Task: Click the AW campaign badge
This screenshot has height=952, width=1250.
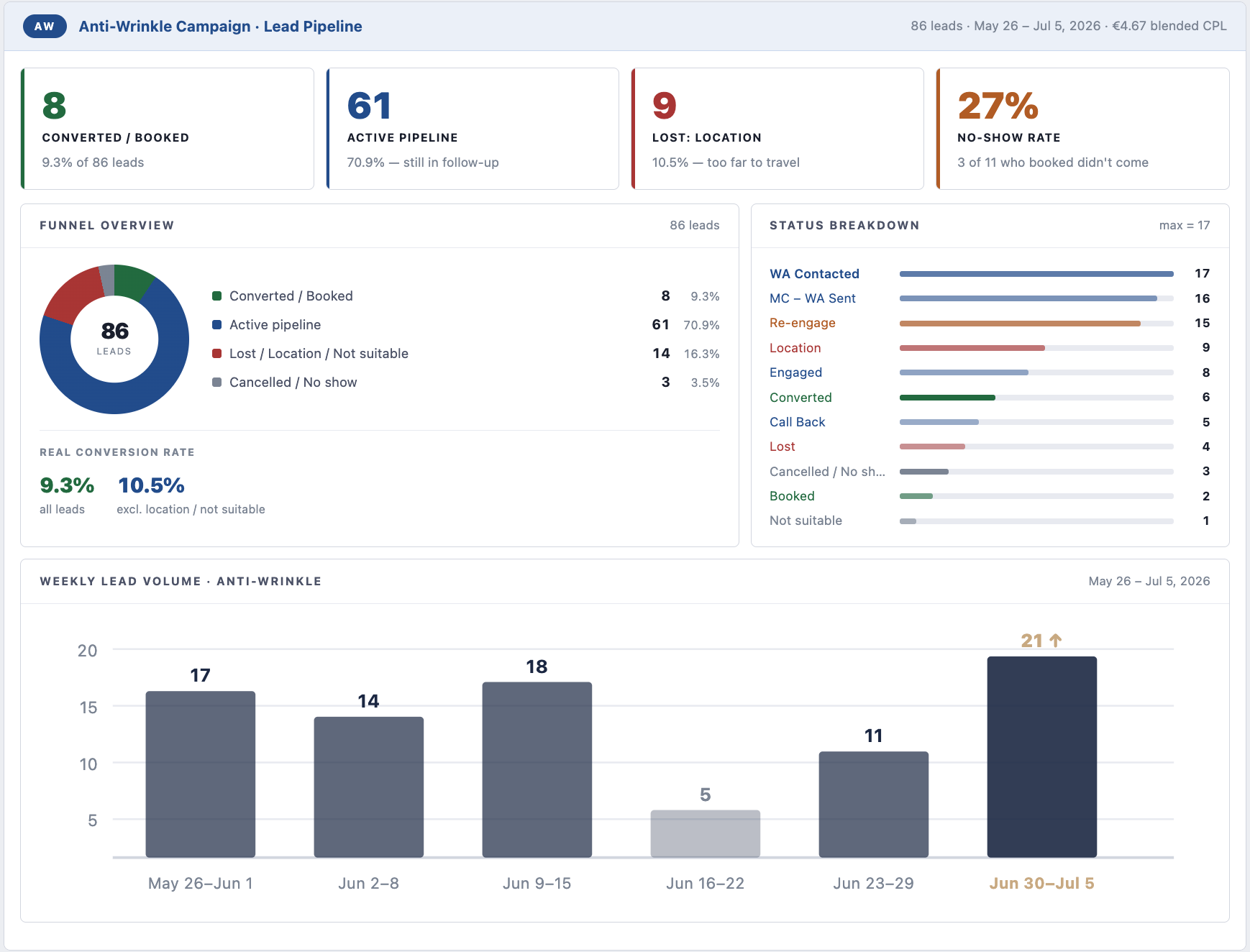Action: click(x=45, y=26)
